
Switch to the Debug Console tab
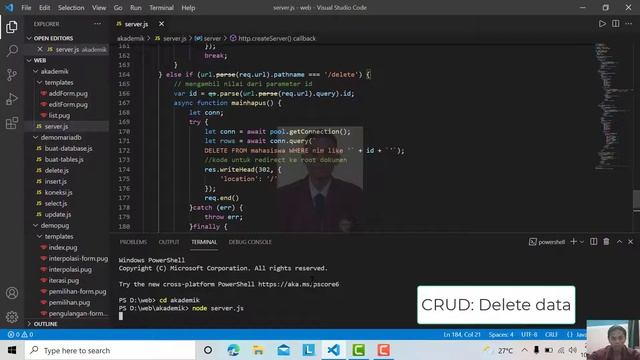250,242
